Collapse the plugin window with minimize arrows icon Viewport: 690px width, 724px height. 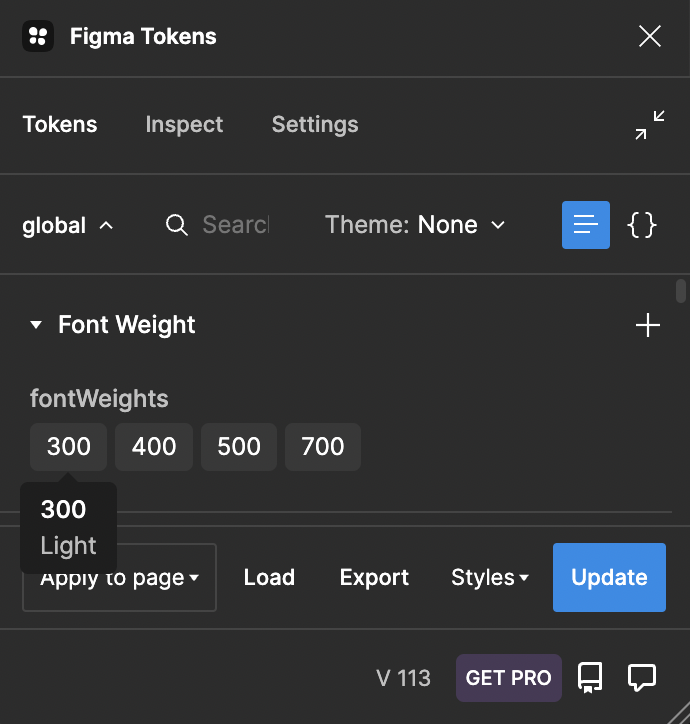(x=649, y=125)
